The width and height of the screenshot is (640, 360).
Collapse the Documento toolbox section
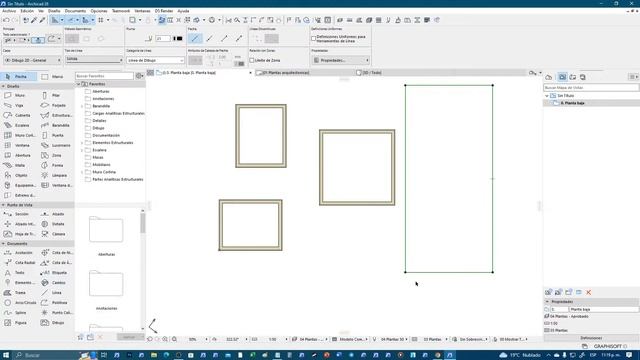(4, 244)
